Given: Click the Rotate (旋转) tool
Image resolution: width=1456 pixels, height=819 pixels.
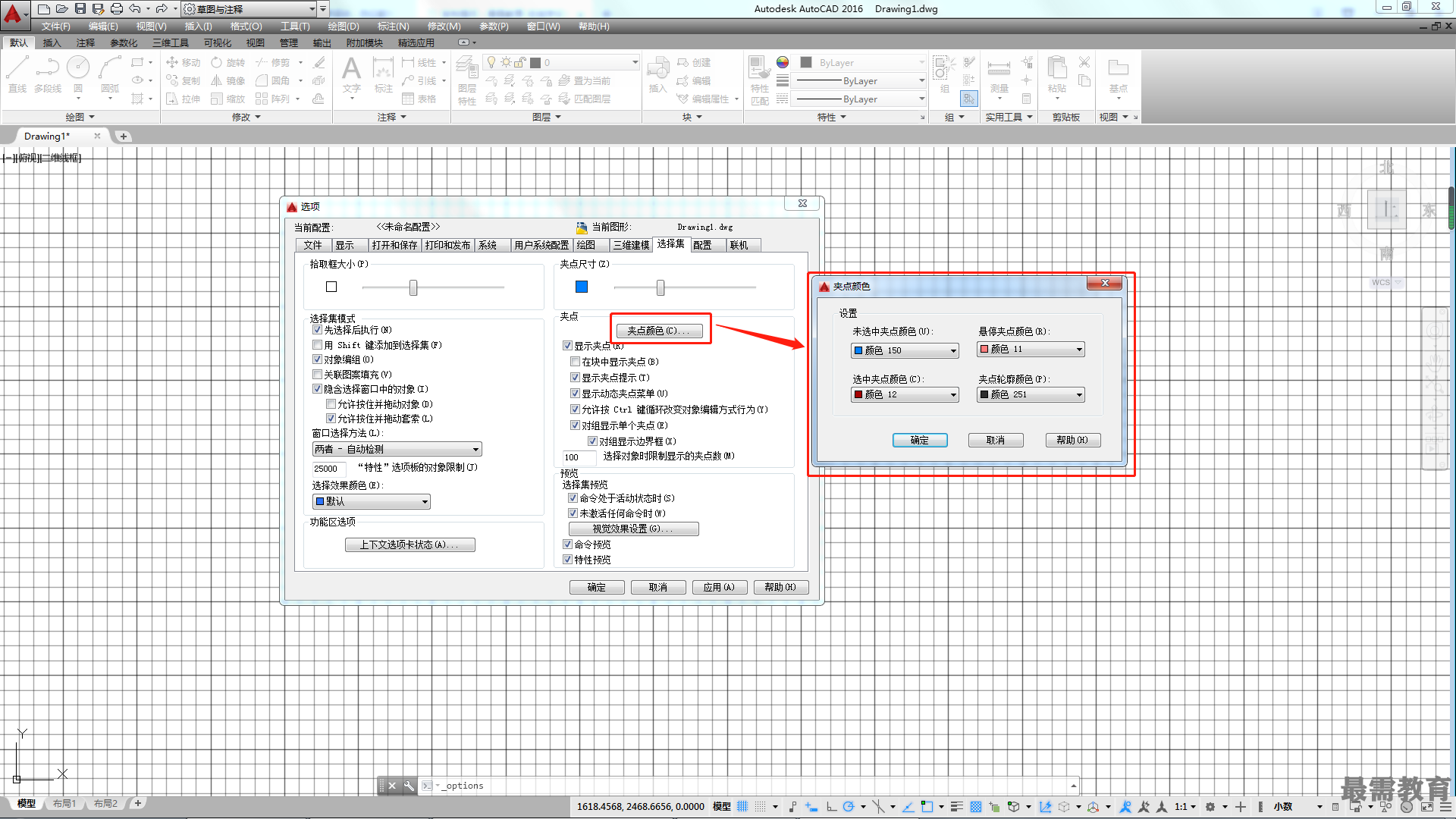Looking at the screenshot, I should [228, 62].
